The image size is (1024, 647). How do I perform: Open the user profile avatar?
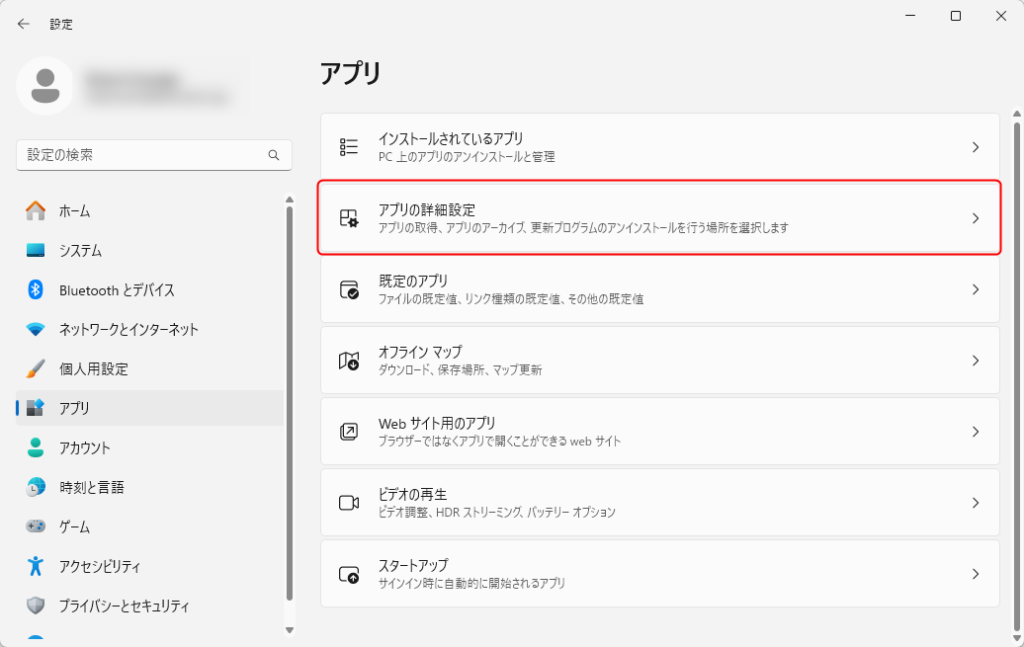[x=44, y=85]
